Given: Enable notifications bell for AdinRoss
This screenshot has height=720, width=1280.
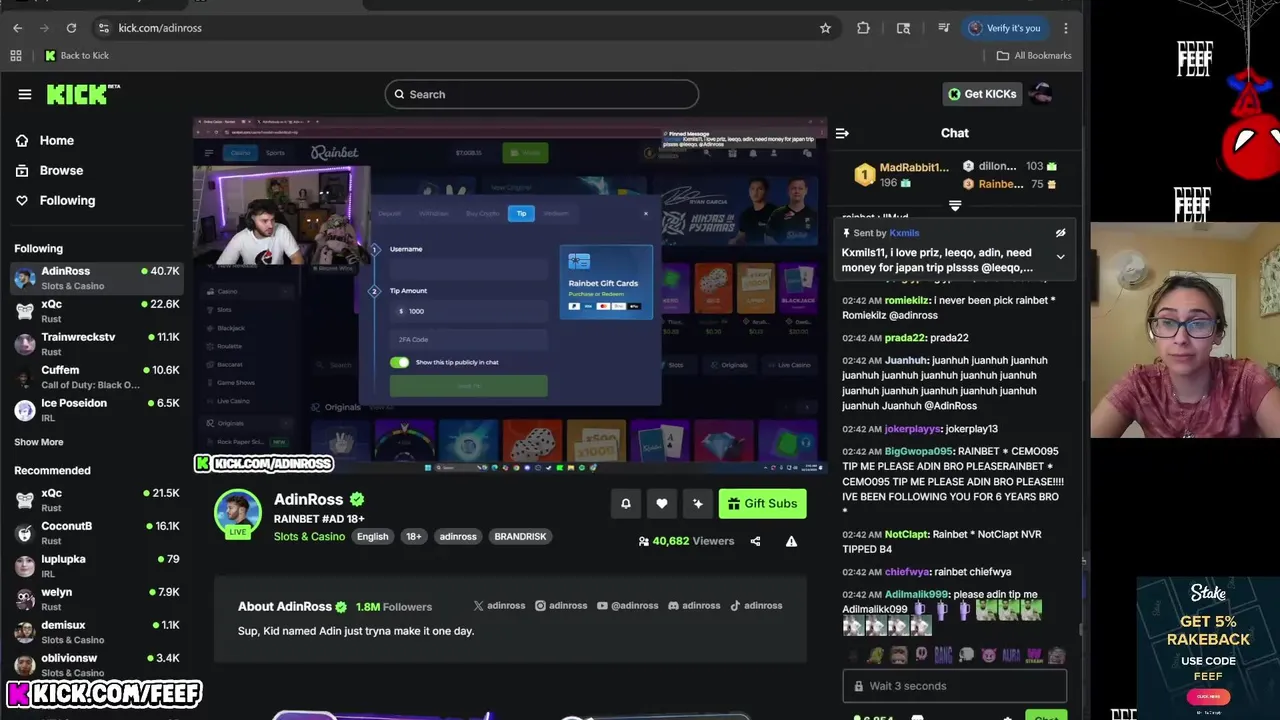Looking at the screenshot, I should pyautogui.click(x=626, y=503).
